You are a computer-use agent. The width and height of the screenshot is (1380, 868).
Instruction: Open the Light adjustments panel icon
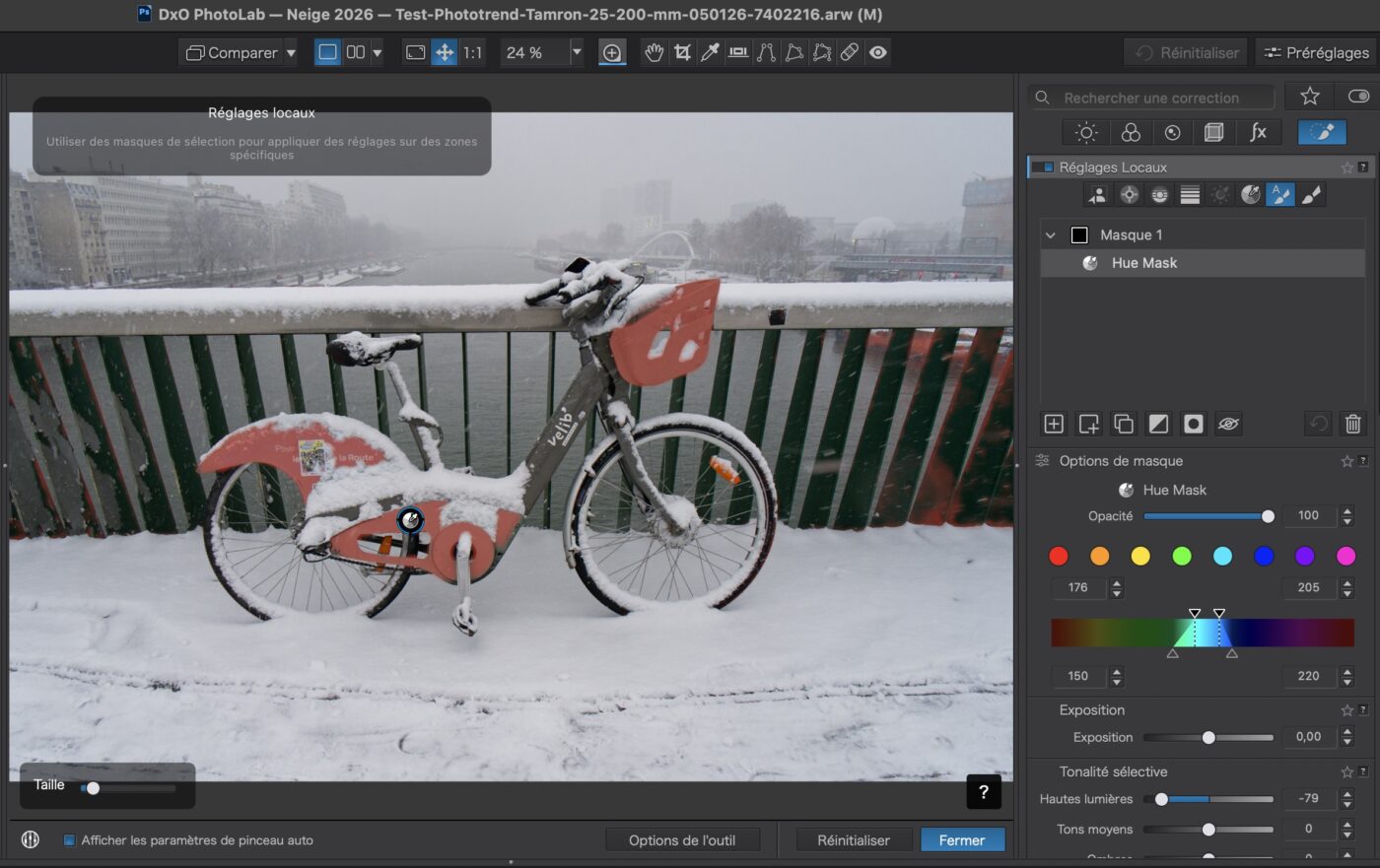click(1084, 132)
